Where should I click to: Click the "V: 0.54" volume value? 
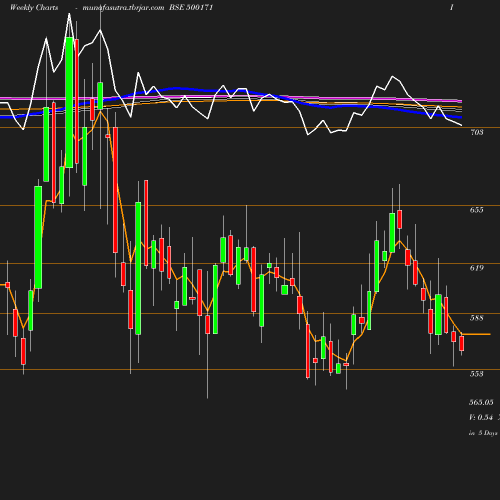point(481,417)
